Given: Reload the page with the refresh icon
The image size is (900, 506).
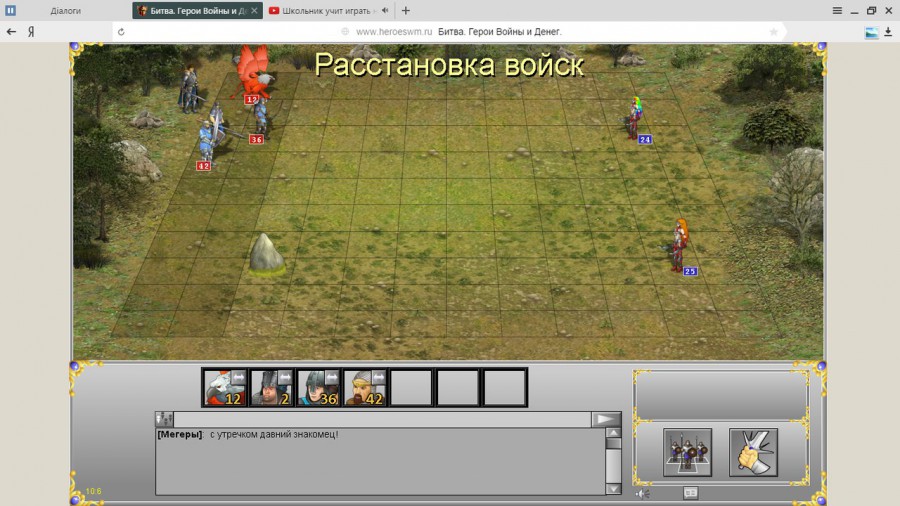Looking at the screenshot, I should pos(121,32).
